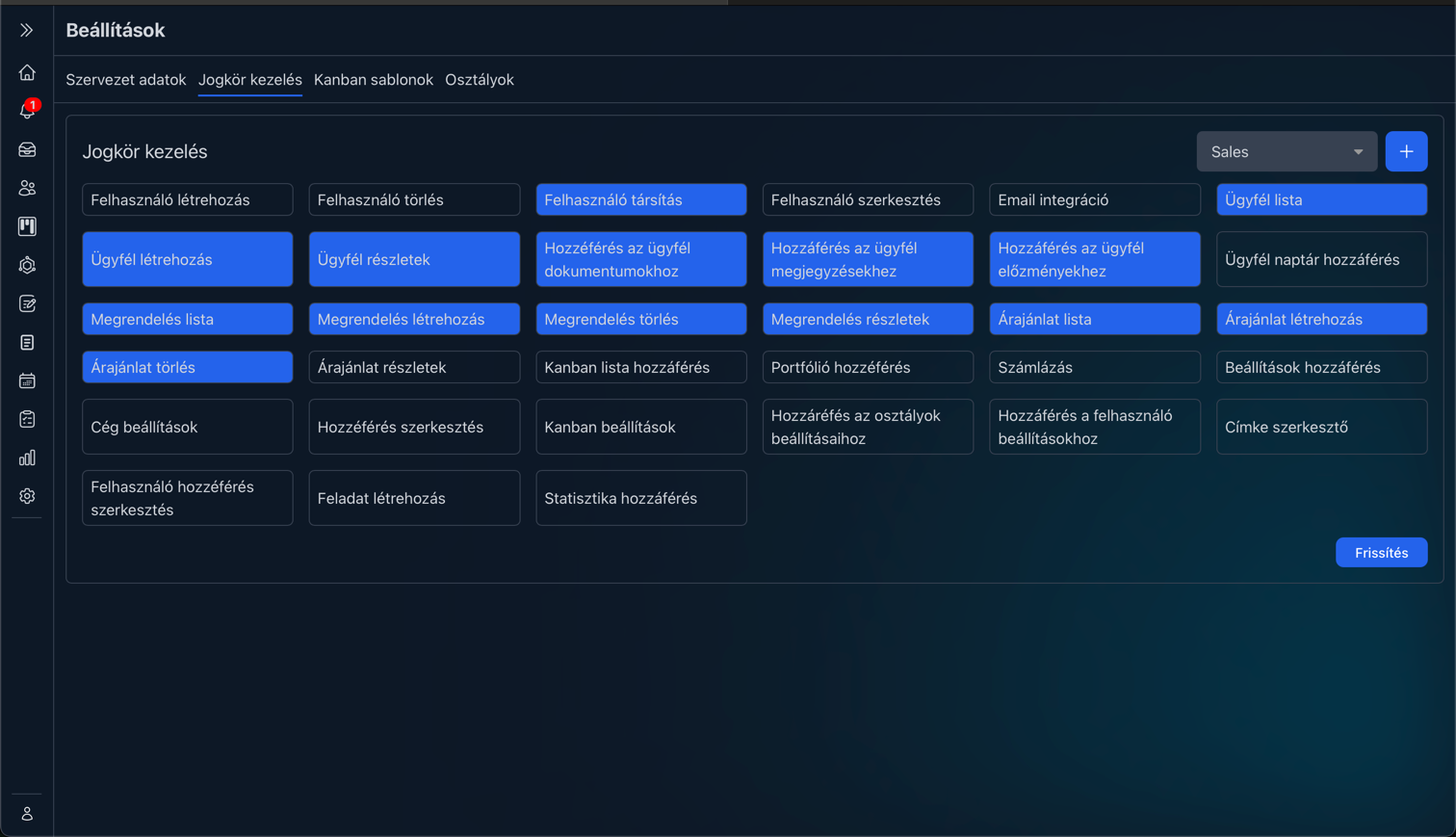
Task: Expand the sidebar with the double chevron
Action: coord(27,31)
